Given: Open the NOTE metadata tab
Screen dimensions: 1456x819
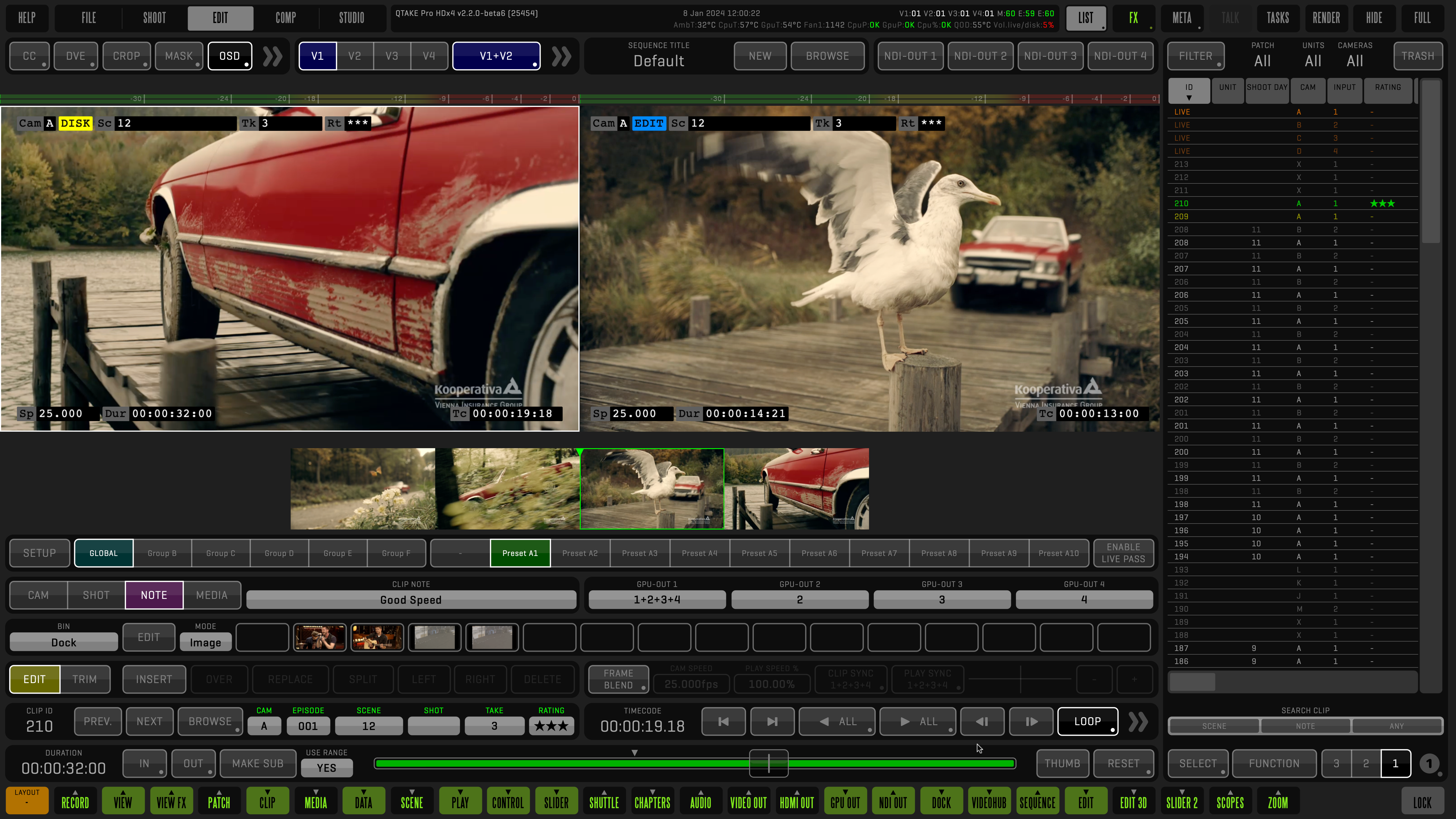Looking at the screenshot, I should (154, 595).
